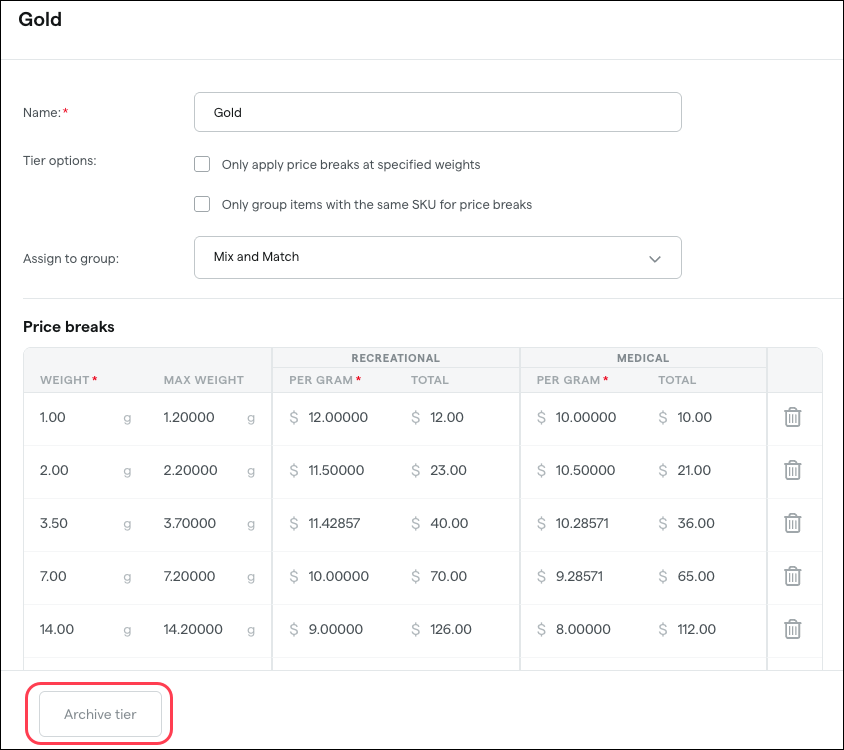Edit the Name field containing Gold
The width and height of the screenshot is (844, 750).
tap(438, 112)
